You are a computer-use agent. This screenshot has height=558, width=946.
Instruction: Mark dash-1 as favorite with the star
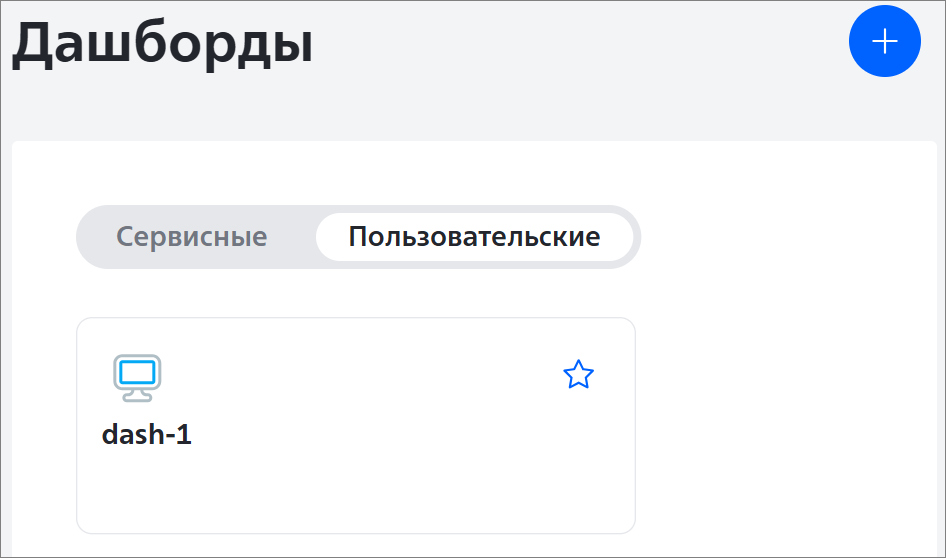(579, 375)
